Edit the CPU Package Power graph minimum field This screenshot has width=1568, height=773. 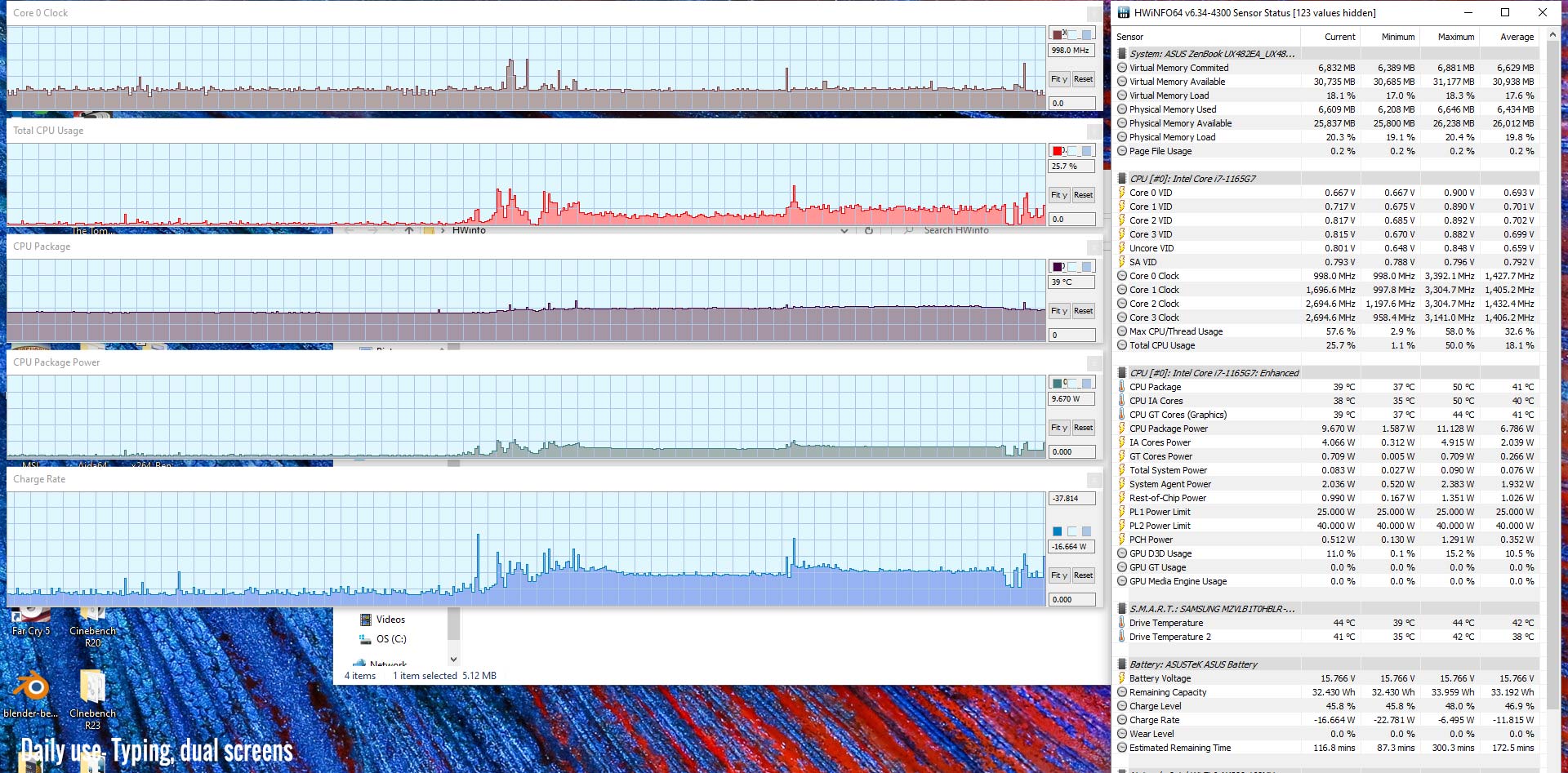click(1071, 451)
